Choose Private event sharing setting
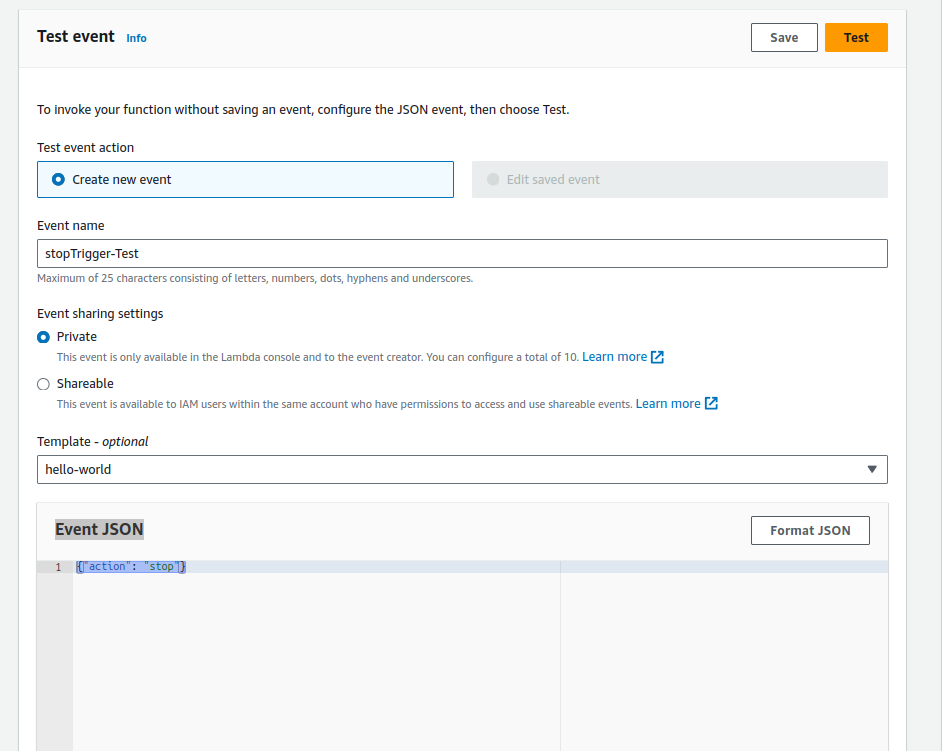This screenshot has height=751, width=943. [x=41, y=337]
